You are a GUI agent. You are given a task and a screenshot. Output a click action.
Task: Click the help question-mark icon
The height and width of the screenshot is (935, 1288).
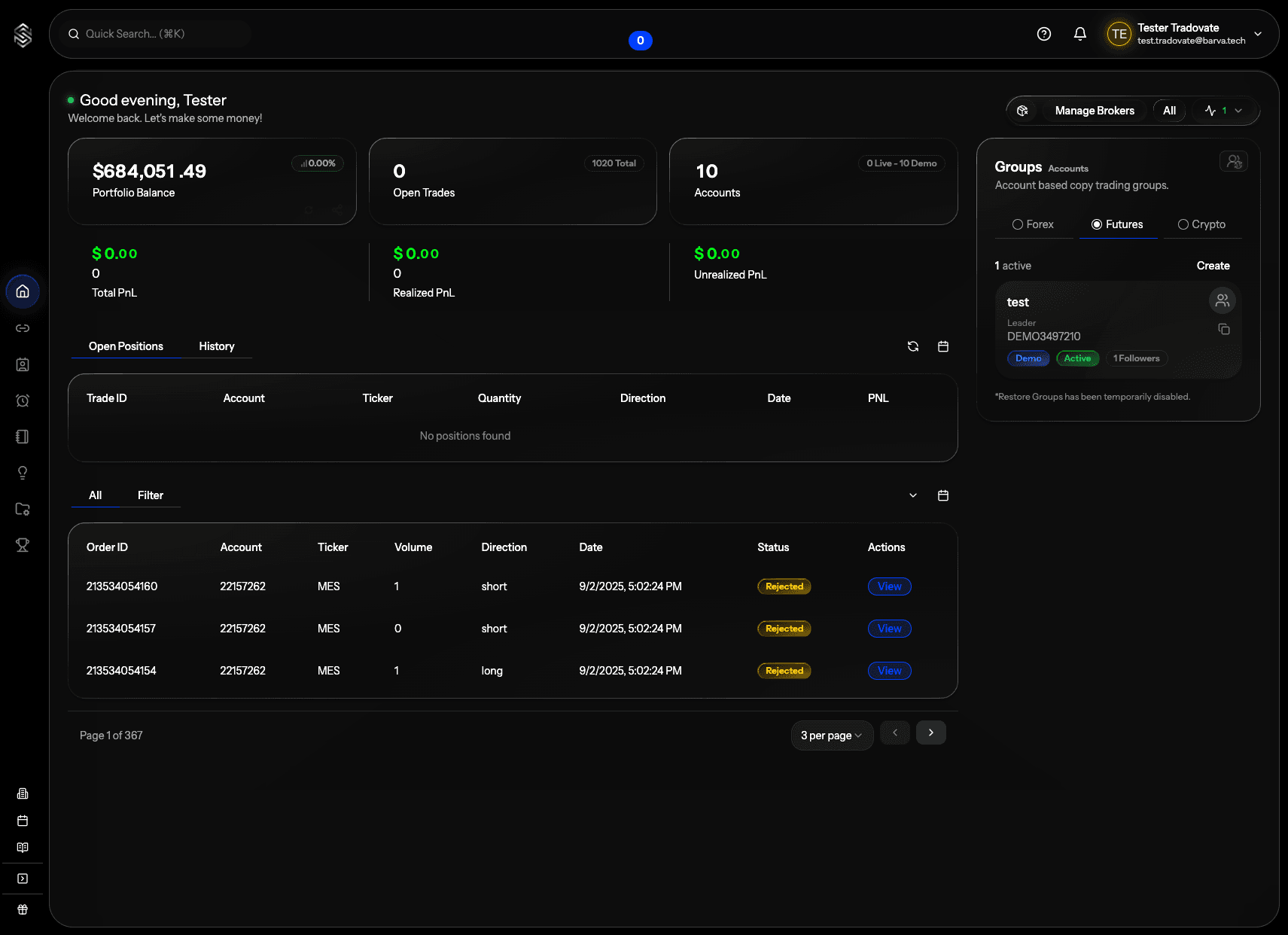pyautogui.click(x=1043, y=34)
